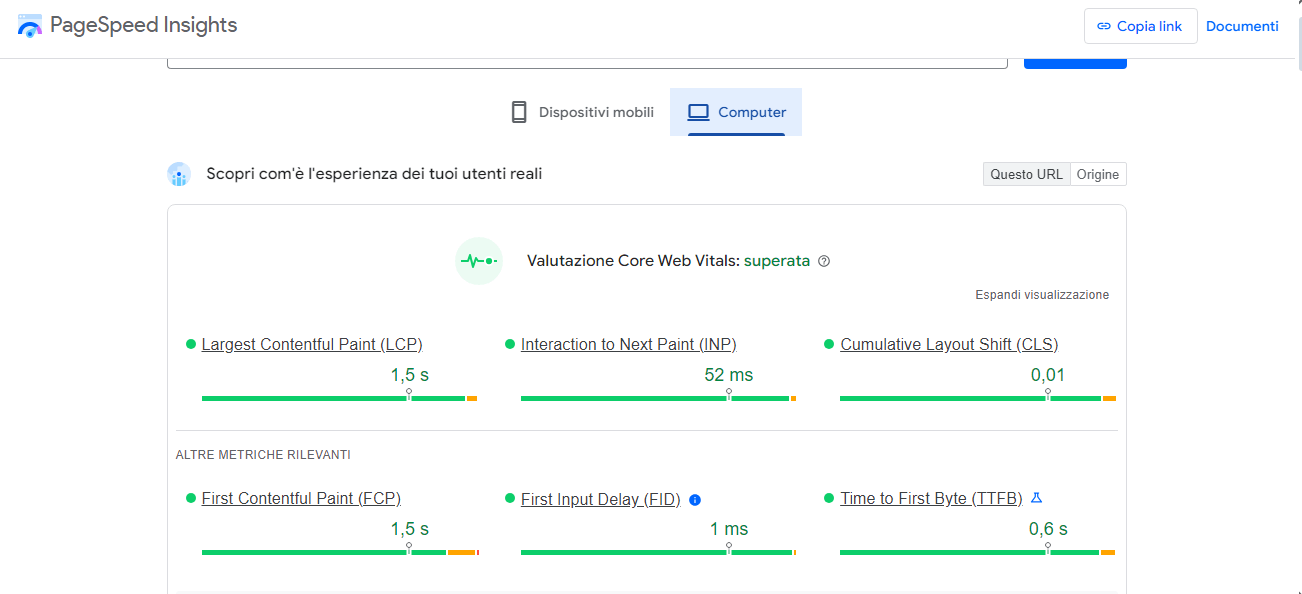The height and width of the screenshot is (594, 1302).
Task: Click the LCP value 1,5 s
Action: (410, 375)
